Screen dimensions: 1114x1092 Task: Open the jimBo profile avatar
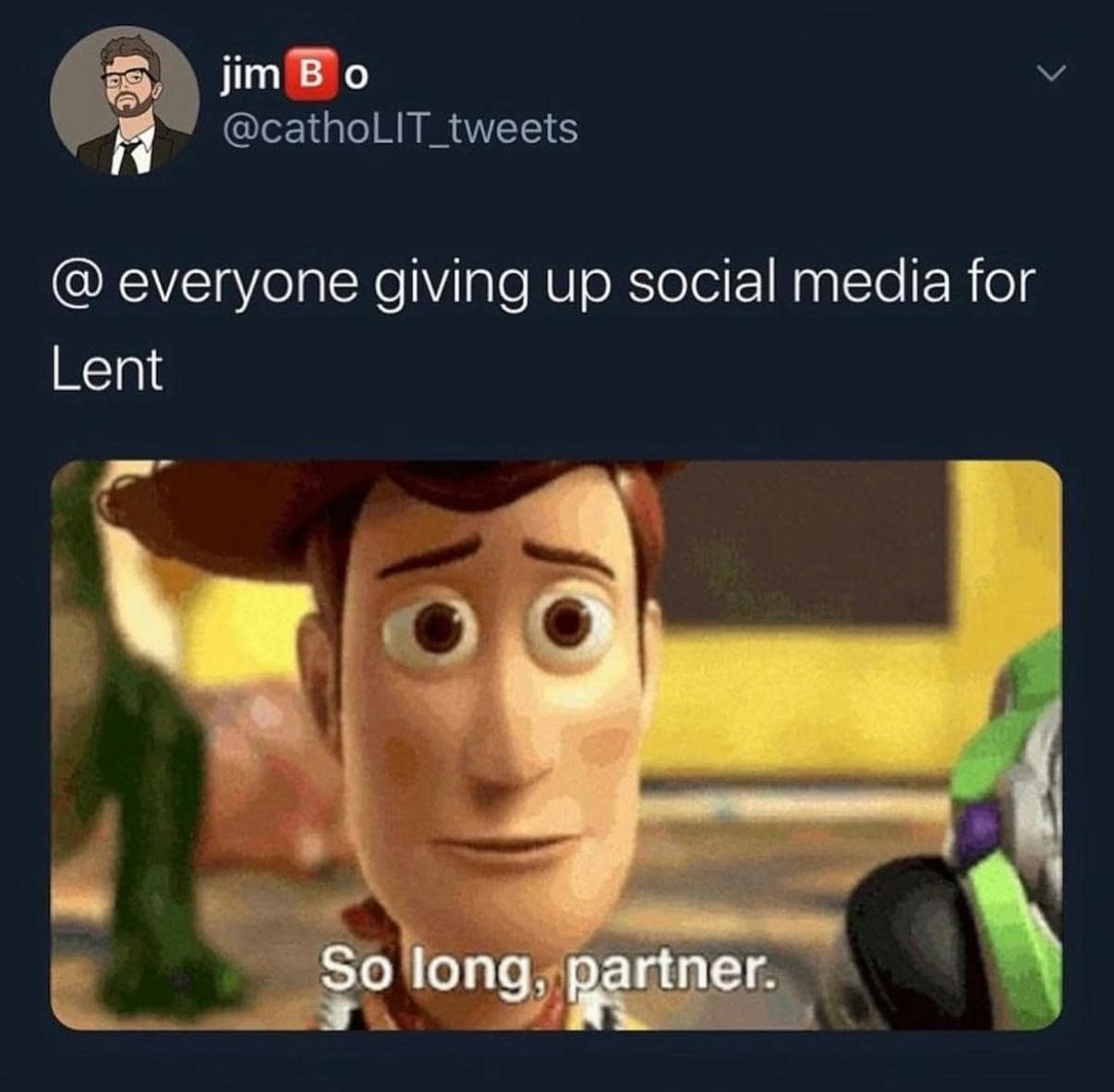124,102
